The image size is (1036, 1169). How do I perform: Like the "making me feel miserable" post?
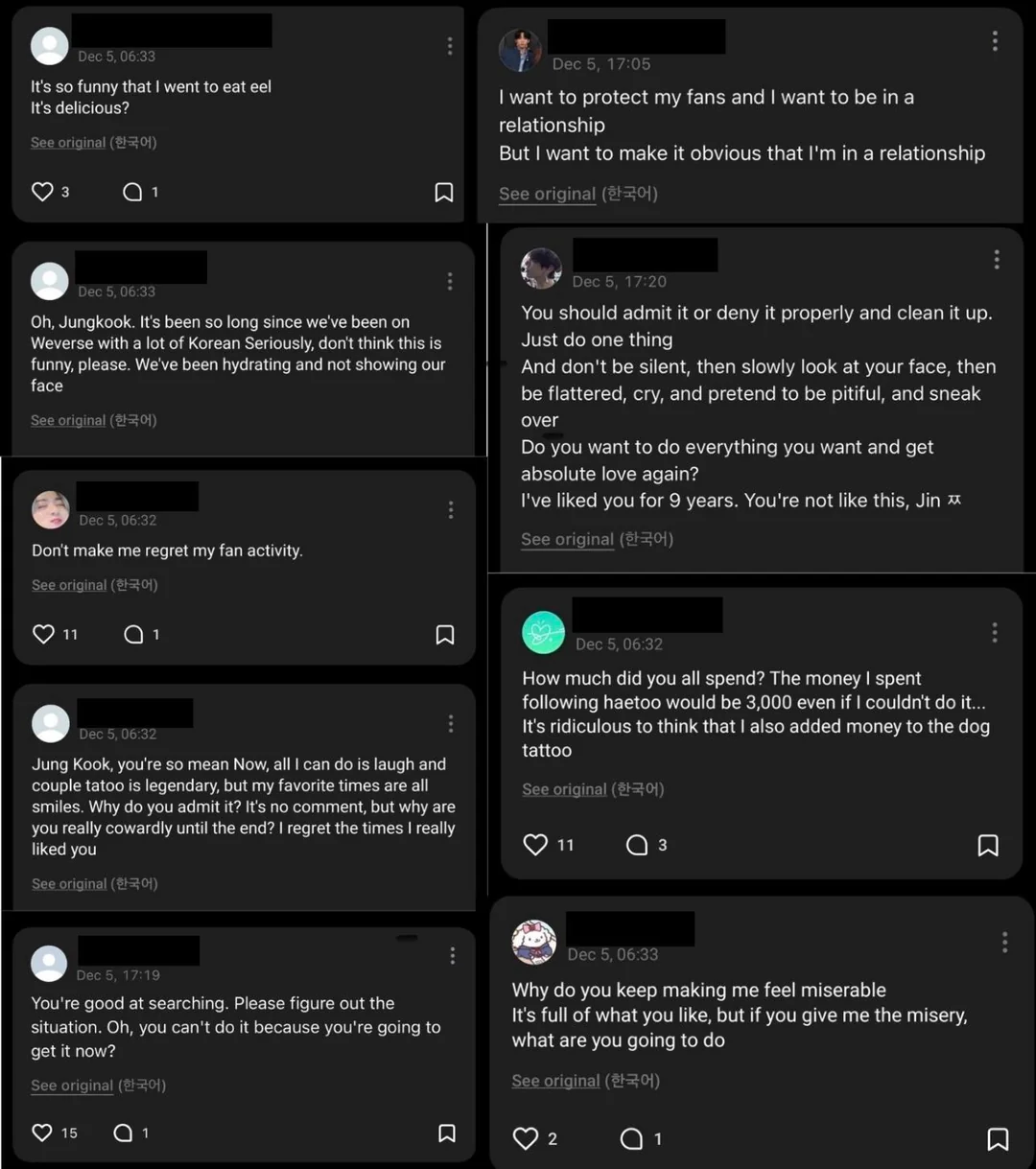526,1138
